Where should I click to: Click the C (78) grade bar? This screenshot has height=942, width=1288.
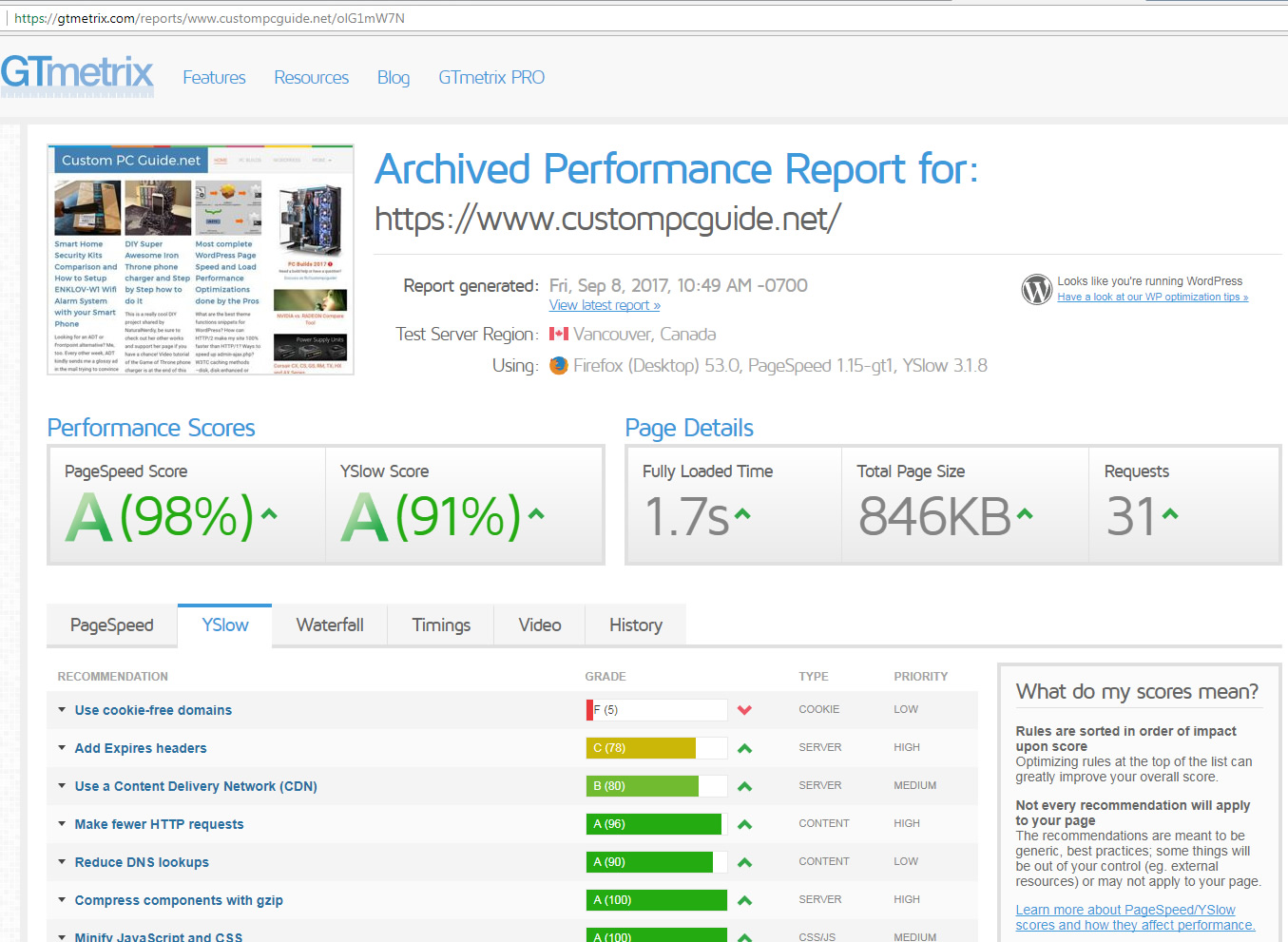pos(657,748)
